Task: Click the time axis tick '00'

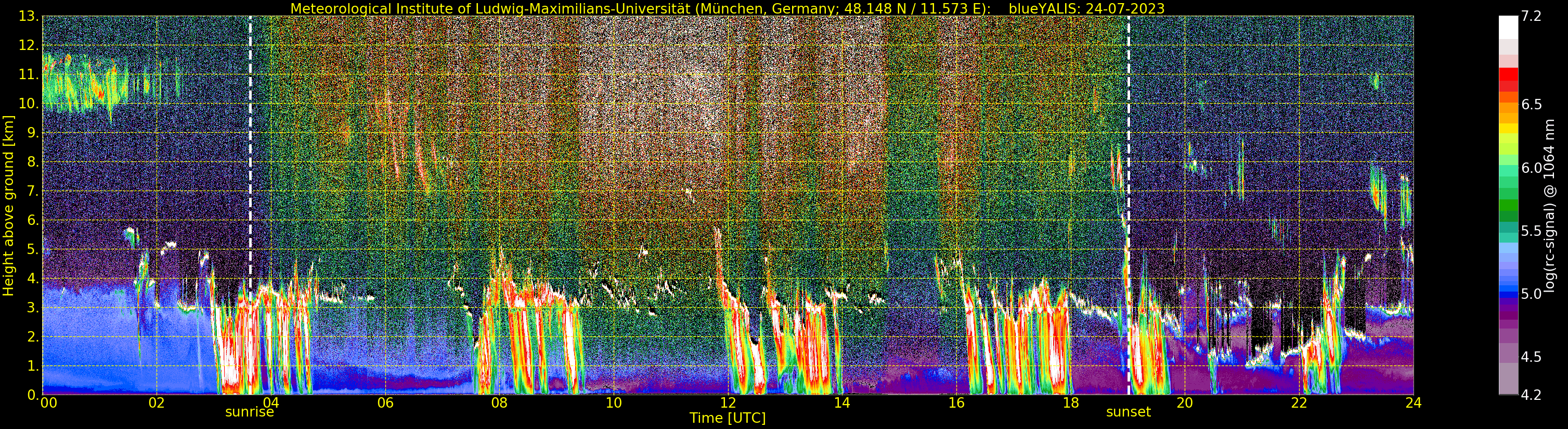Action: [x=48, y=403]
